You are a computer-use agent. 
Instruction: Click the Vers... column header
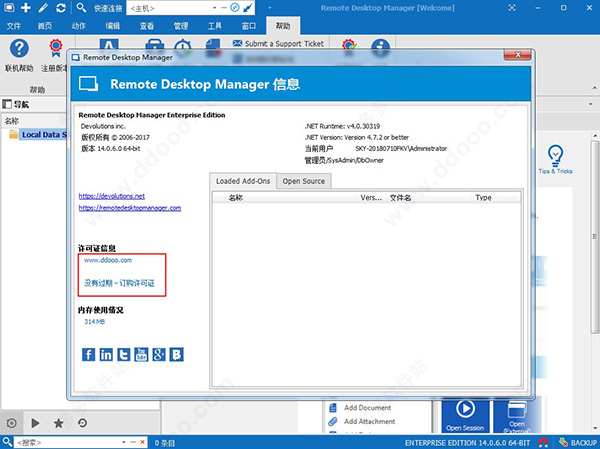tap(371, 198)
